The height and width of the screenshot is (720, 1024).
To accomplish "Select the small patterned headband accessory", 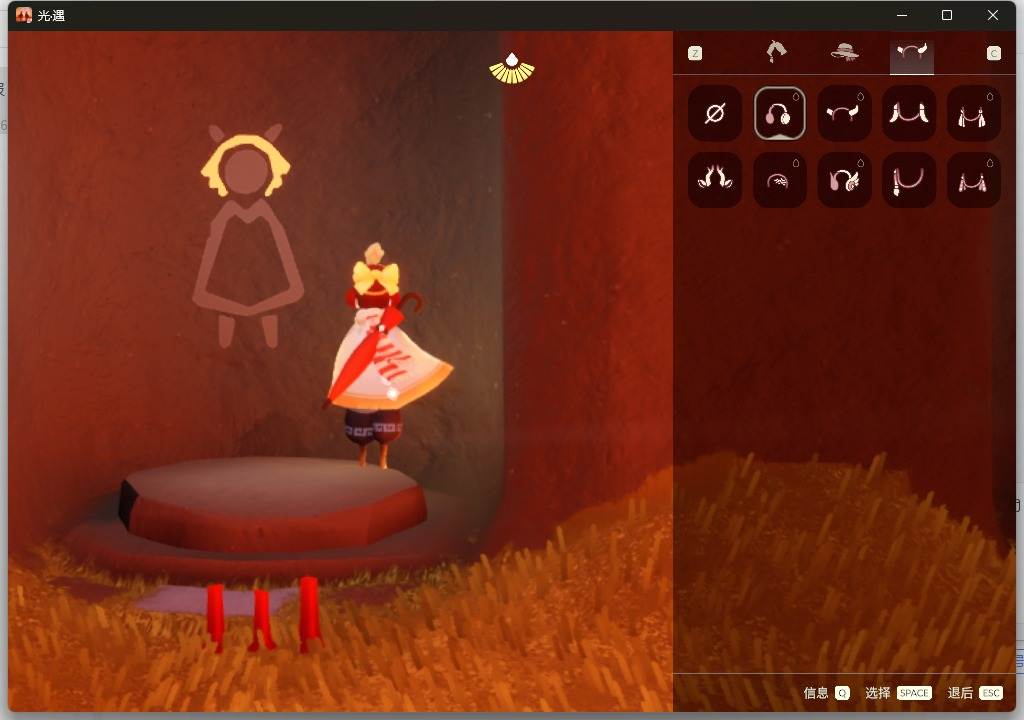I will [779, 180].
